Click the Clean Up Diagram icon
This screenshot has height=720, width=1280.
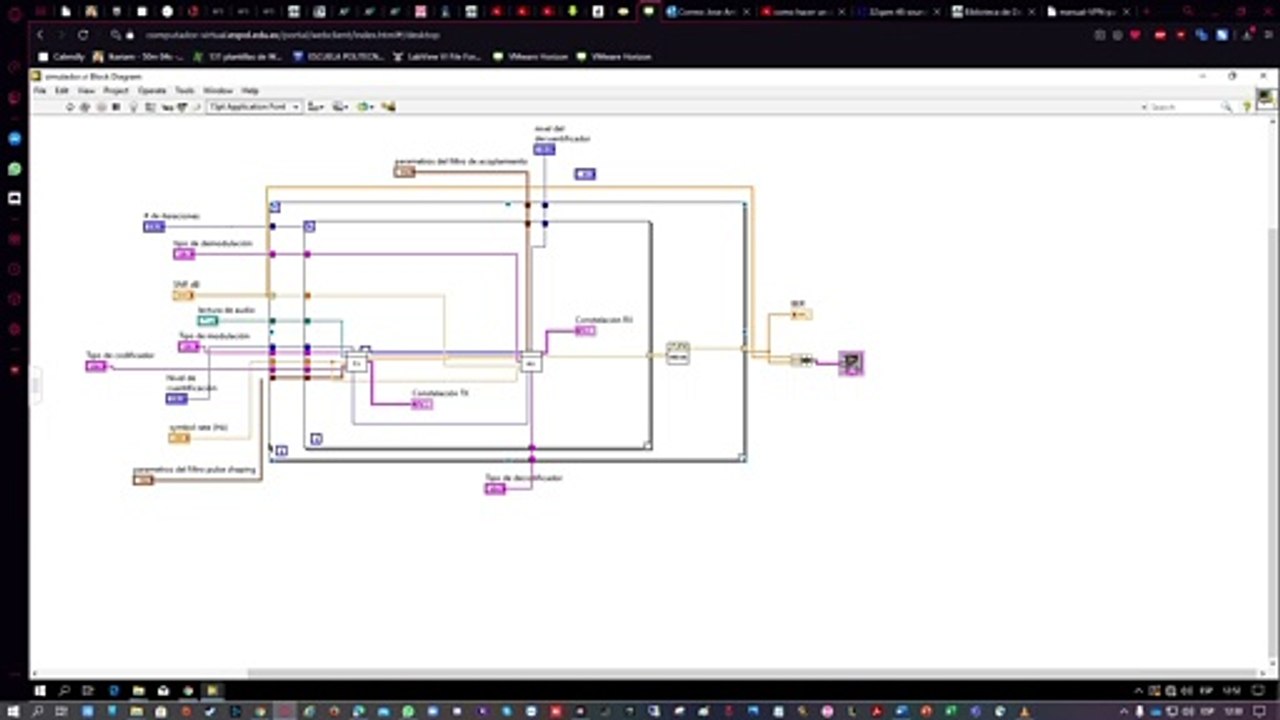[x=388, y=107]
